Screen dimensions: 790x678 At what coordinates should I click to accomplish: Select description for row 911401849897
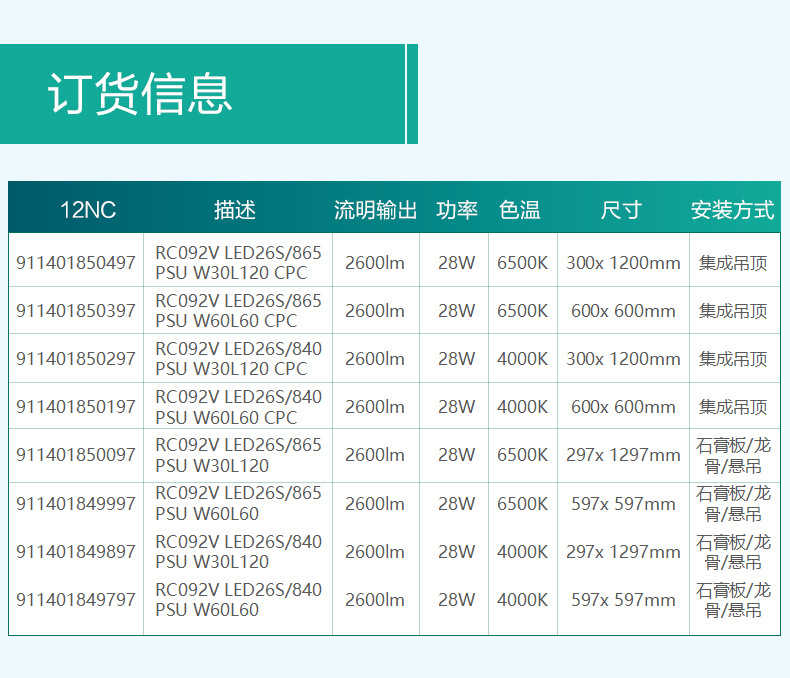click(238, 552)
